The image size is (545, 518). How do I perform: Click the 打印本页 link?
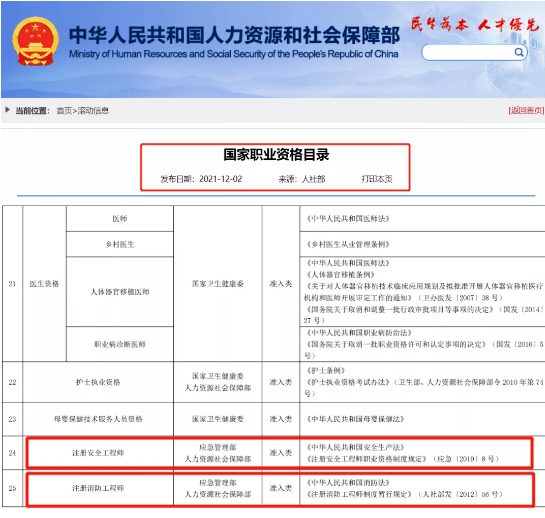point(377,179)
